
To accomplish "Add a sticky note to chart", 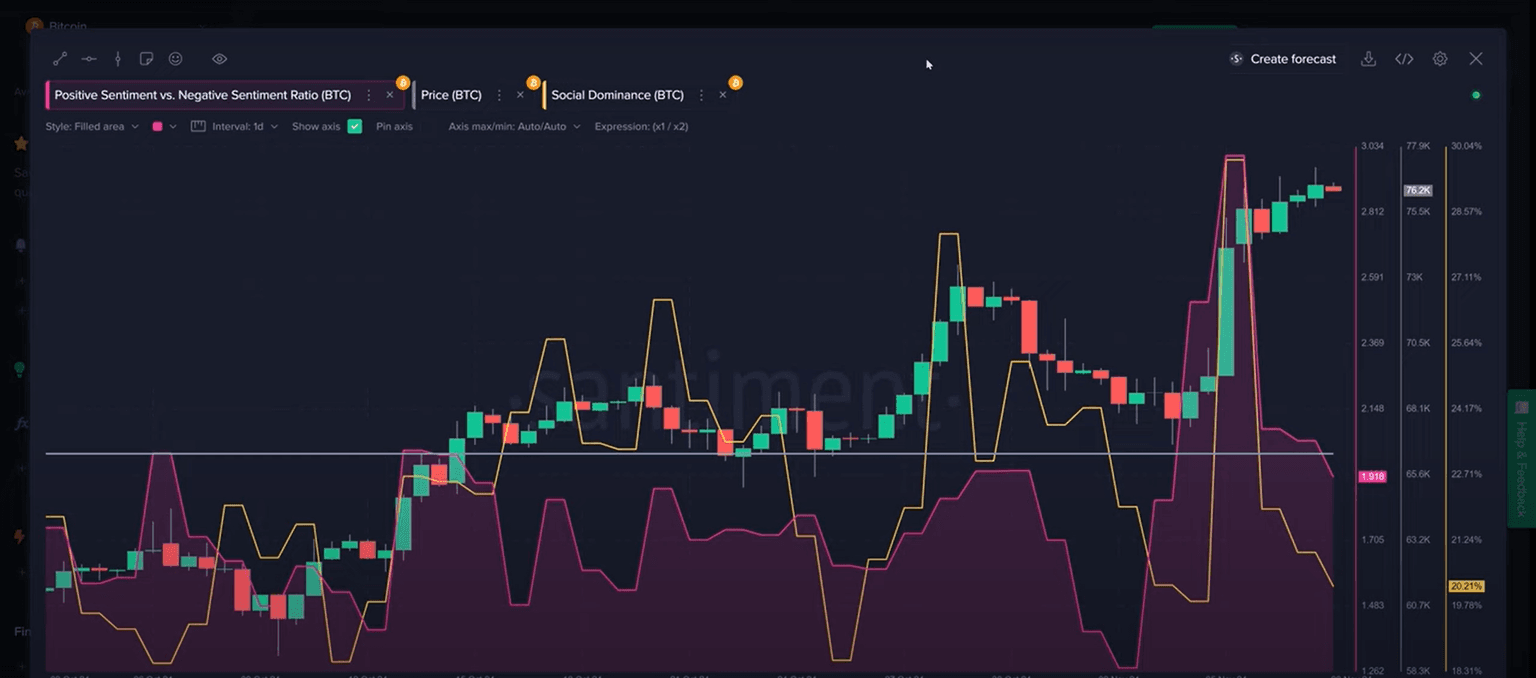I will [146, 59].
